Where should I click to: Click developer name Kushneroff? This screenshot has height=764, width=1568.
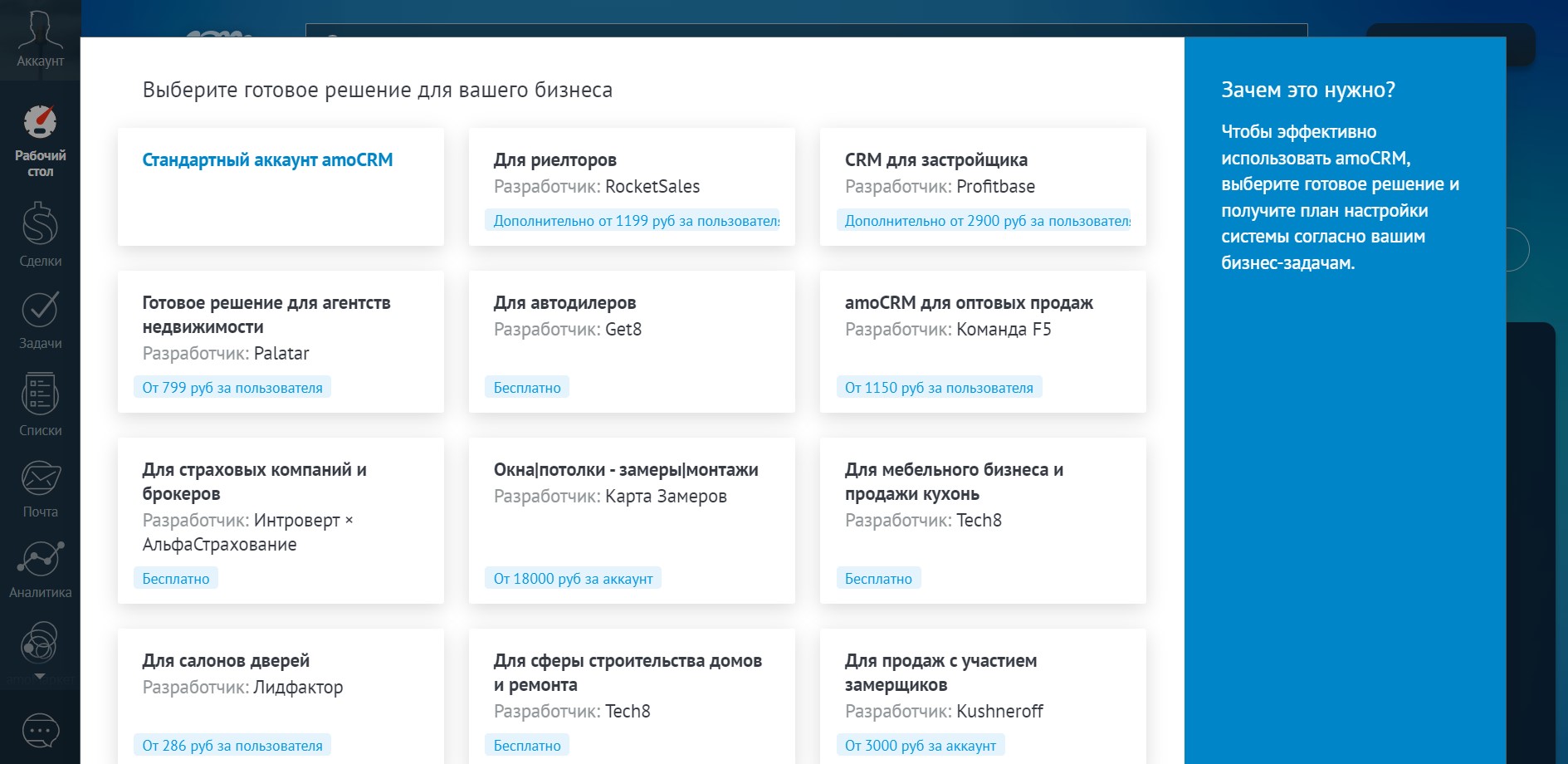click(999, 712)
